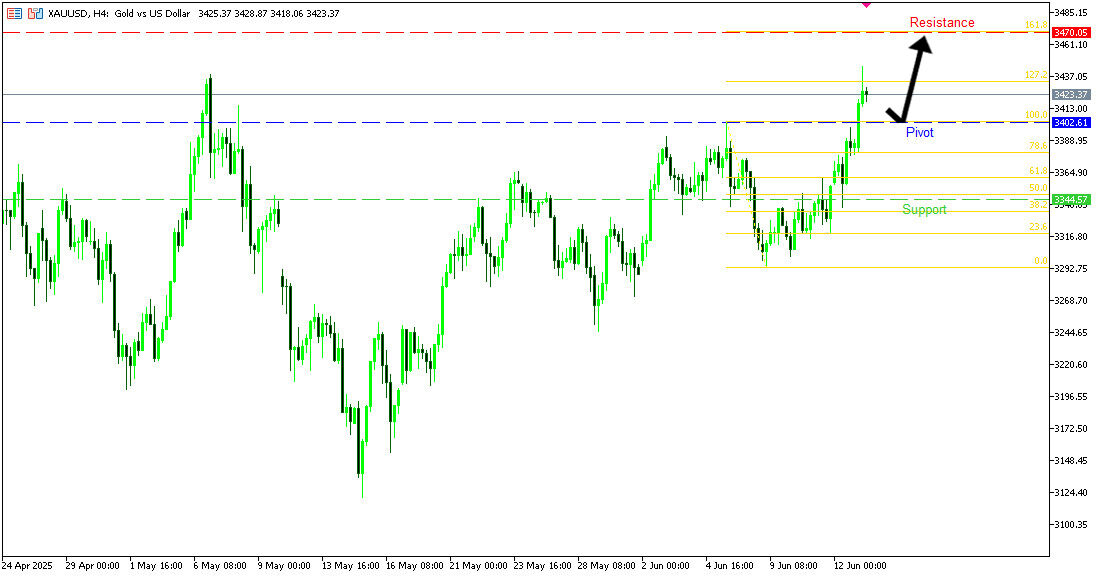The width and height of the screenshot is (1102, 577).
Task: Click the 6 May 08:00 date label
Action: coord(220,565)
